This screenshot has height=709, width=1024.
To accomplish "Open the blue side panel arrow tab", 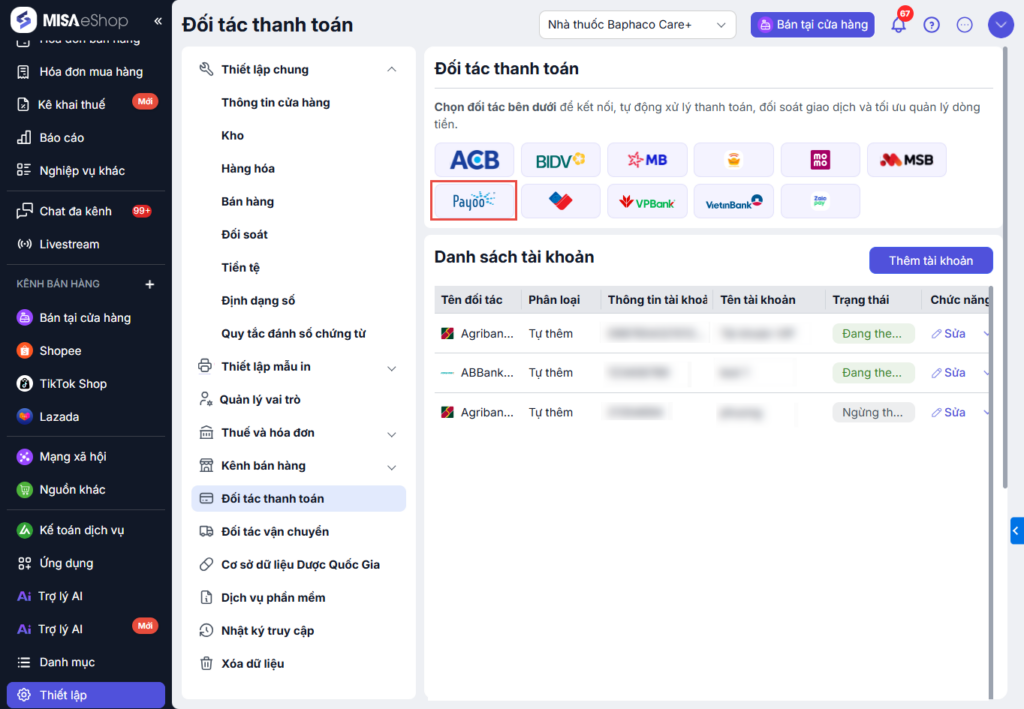I will tap(1016, 531).
